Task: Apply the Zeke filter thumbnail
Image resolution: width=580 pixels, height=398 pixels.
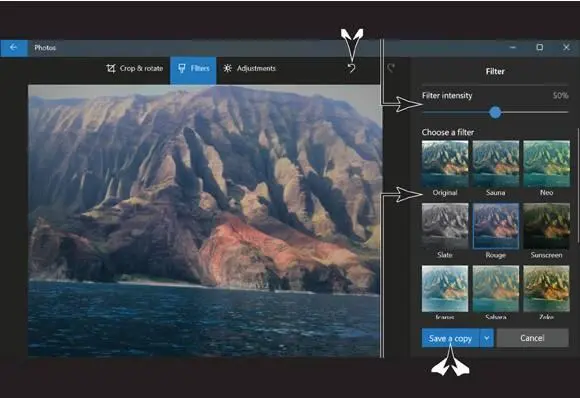Action: (546, 289)
